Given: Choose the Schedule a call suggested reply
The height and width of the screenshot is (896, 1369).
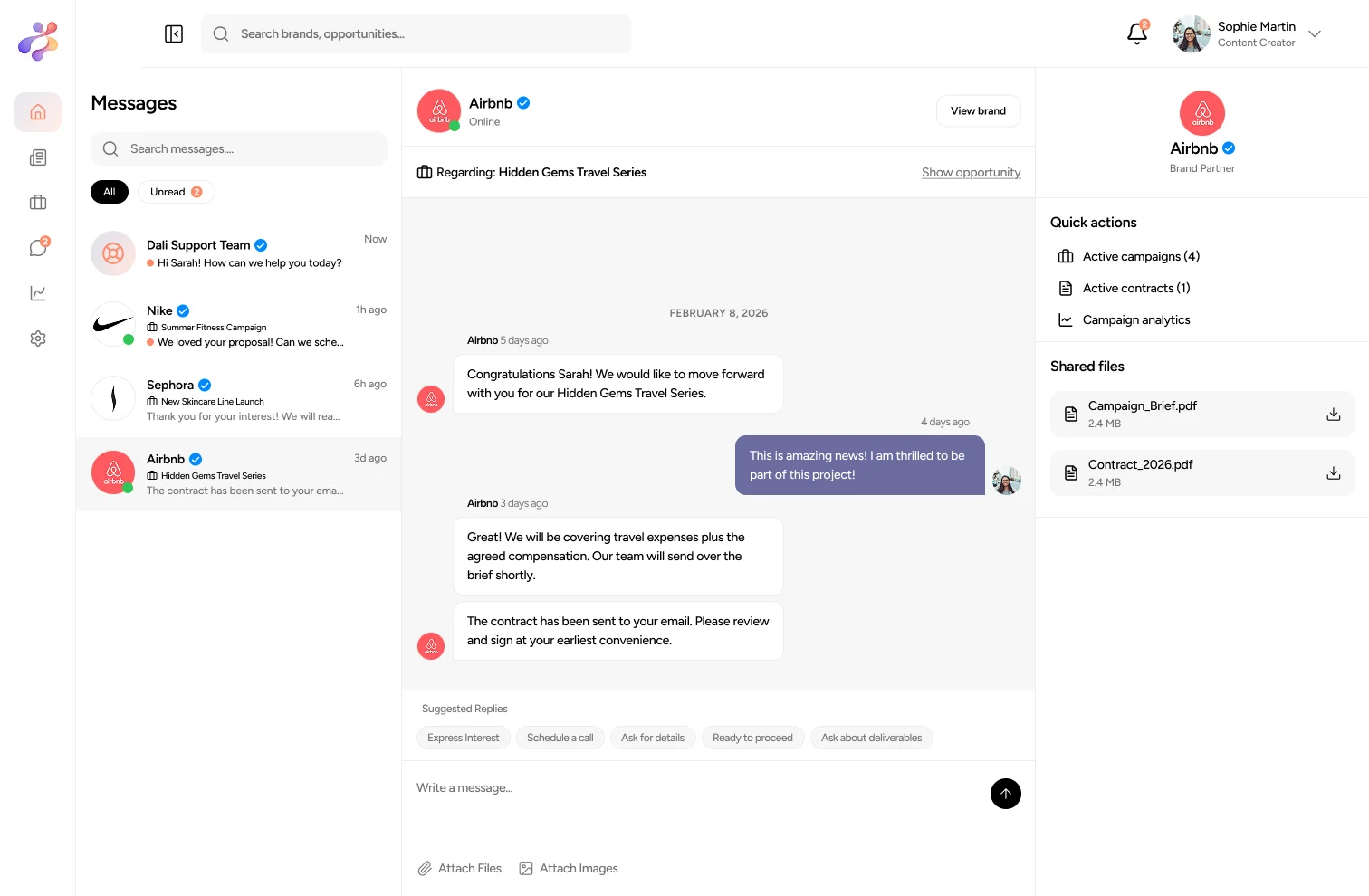Looking at the screenshot, I should tap(560, 738).
